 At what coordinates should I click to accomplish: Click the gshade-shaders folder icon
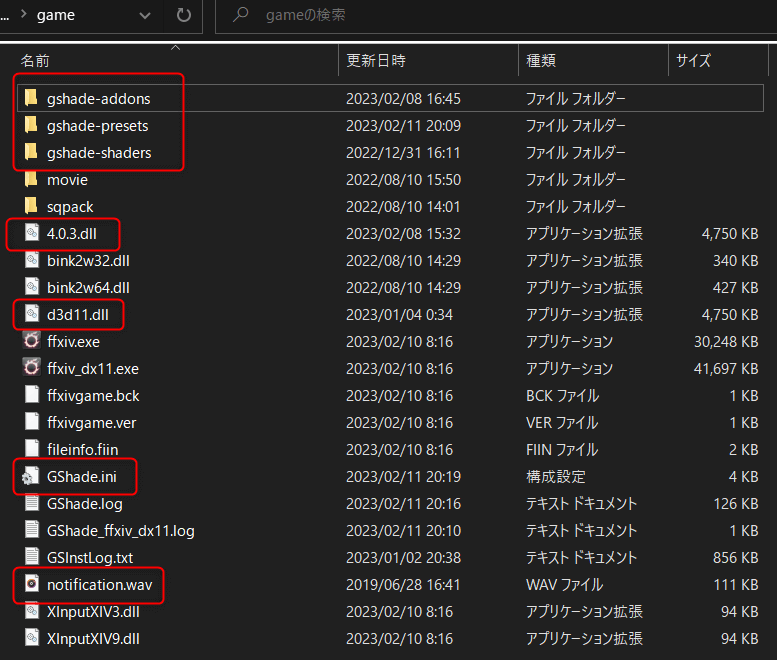click(31, 152)
